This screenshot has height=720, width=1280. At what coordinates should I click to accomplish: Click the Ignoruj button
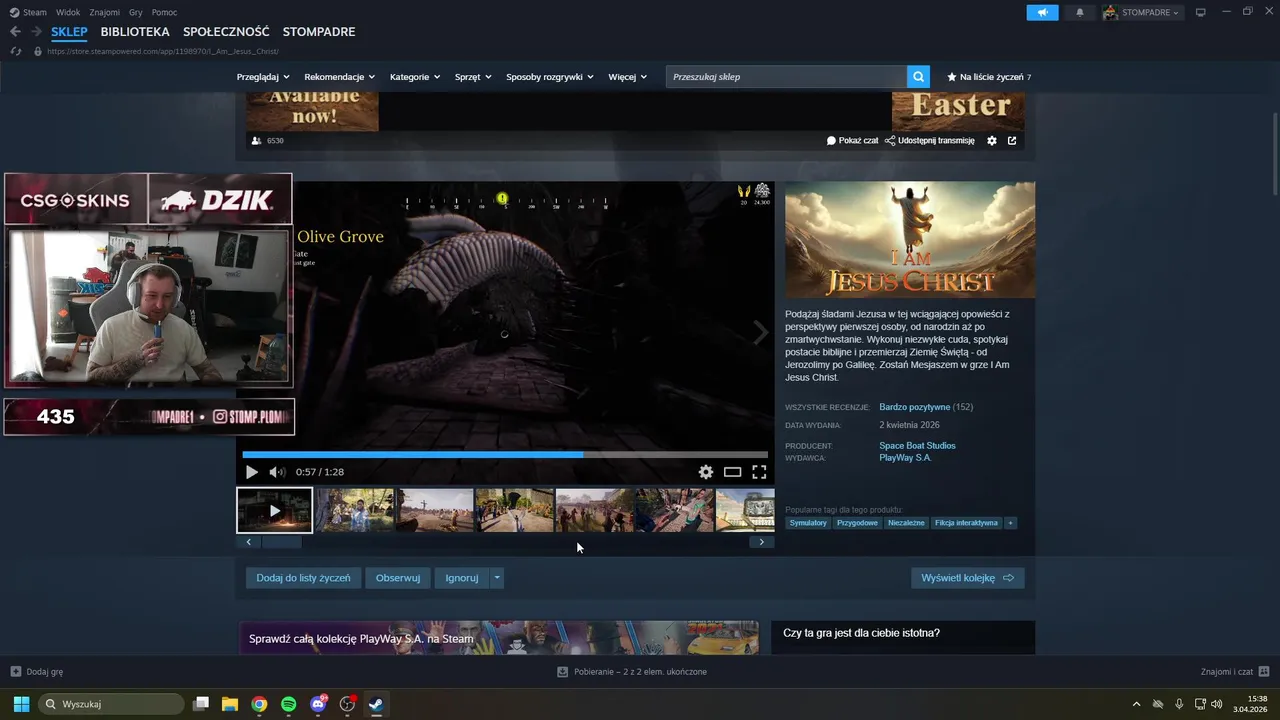462,578
